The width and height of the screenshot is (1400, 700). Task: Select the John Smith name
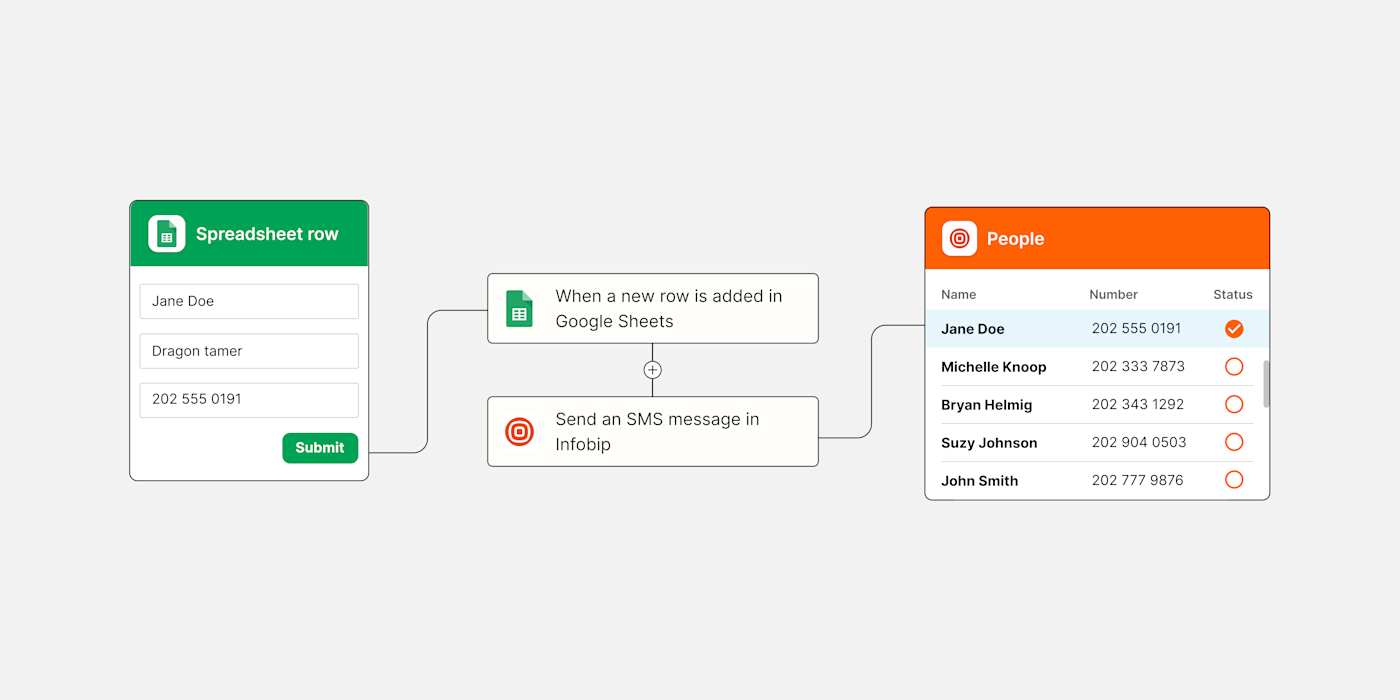tap(980, 481)
